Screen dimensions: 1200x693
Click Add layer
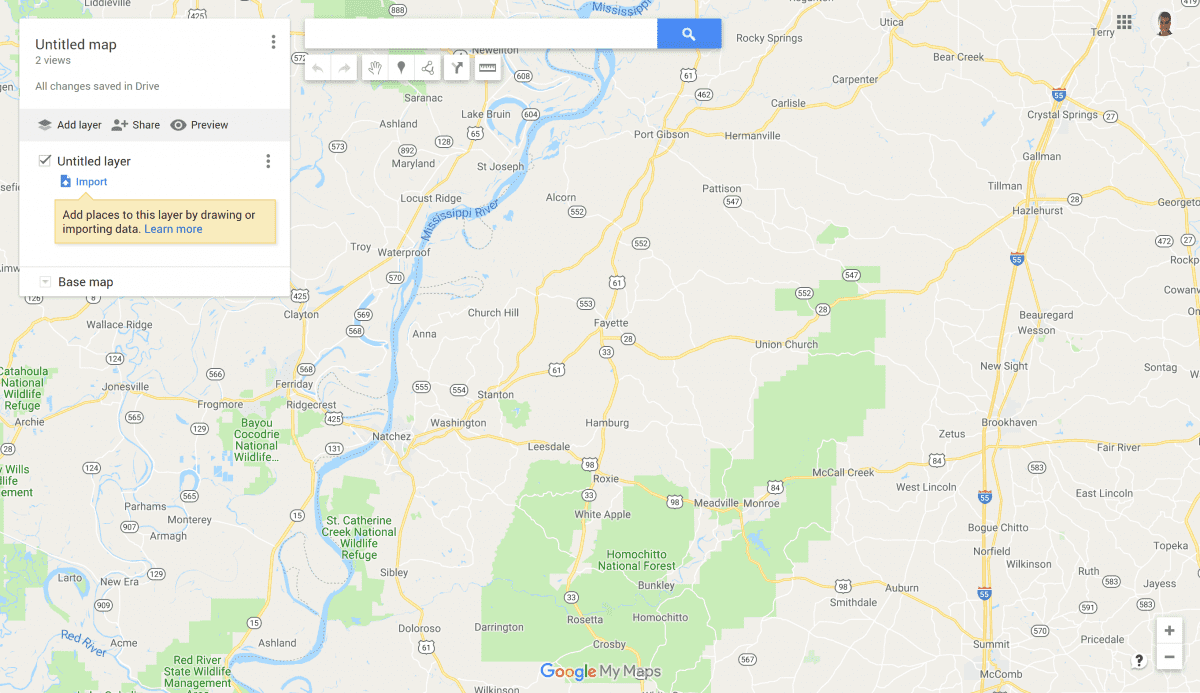coord(69,125)
